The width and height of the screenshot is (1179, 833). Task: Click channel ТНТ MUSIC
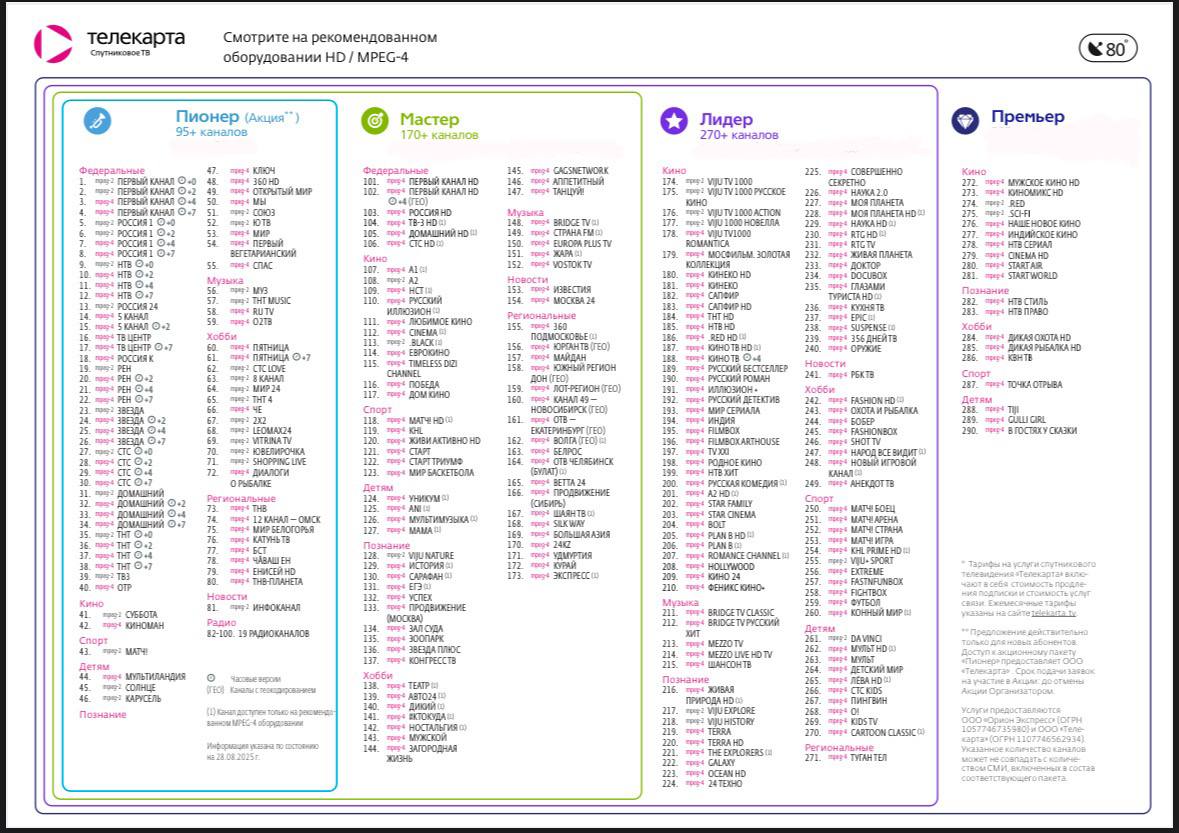(x=271, y=301)
